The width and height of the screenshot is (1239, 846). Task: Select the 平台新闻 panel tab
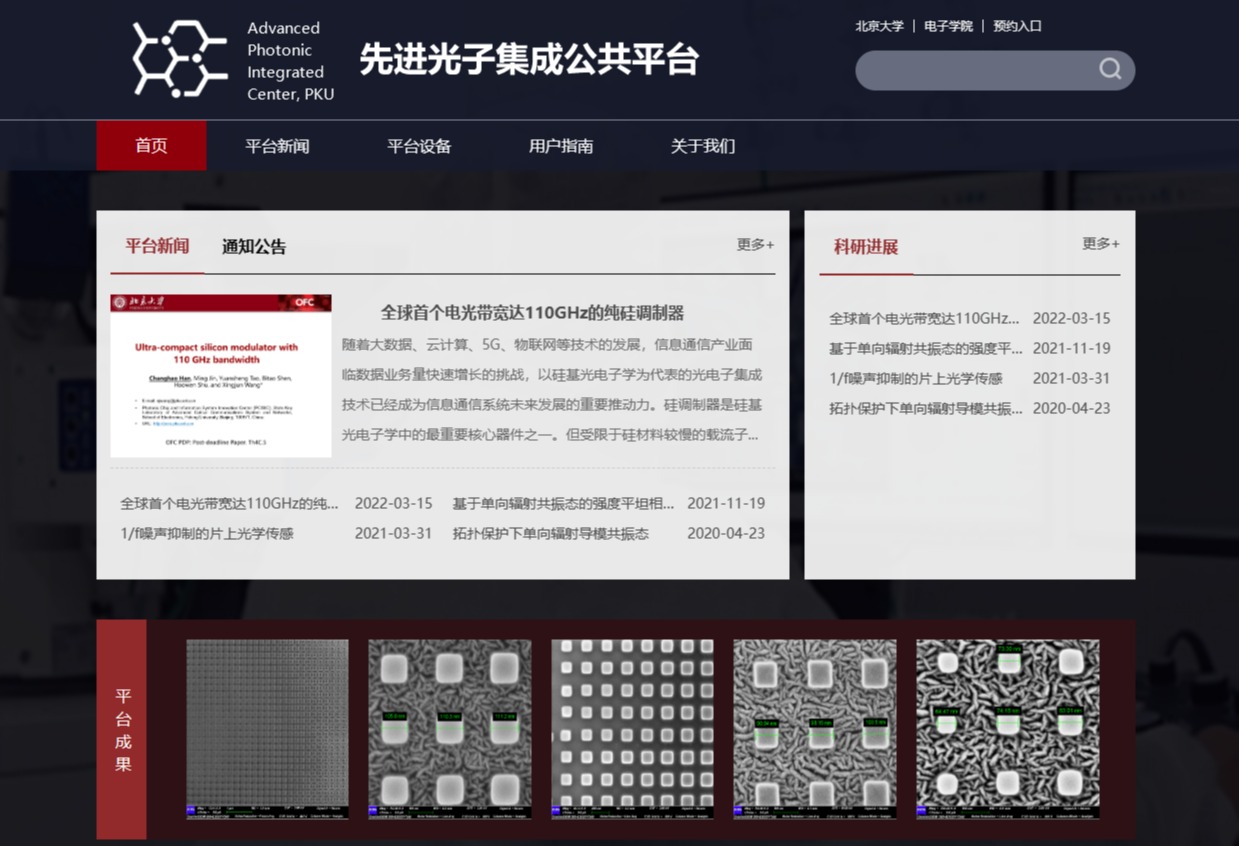[x=157, y=246]
